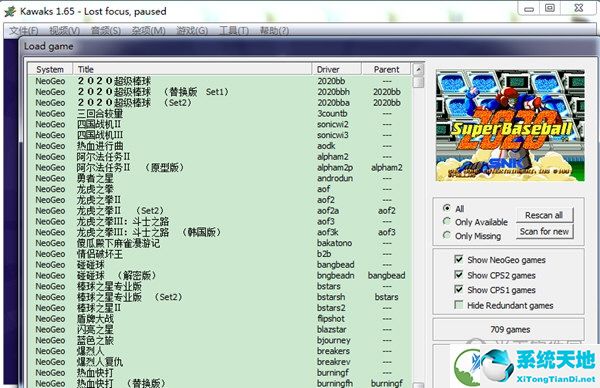Screen dimensions: 600x388
Task: Select the sonicwi2 game row
Action: pos(220,124)
